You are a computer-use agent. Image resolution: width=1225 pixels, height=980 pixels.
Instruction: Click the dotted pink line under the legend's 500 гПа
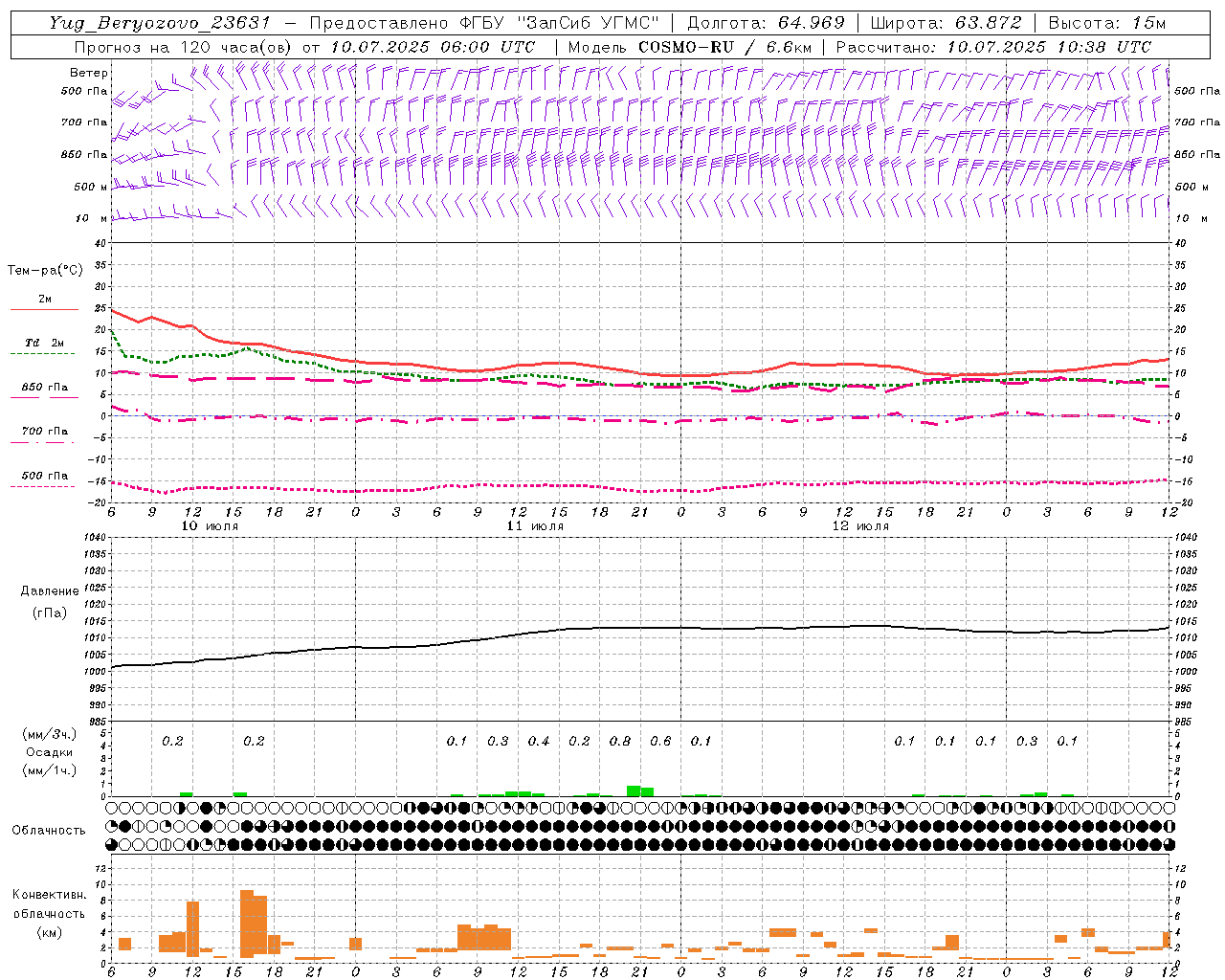42,486
